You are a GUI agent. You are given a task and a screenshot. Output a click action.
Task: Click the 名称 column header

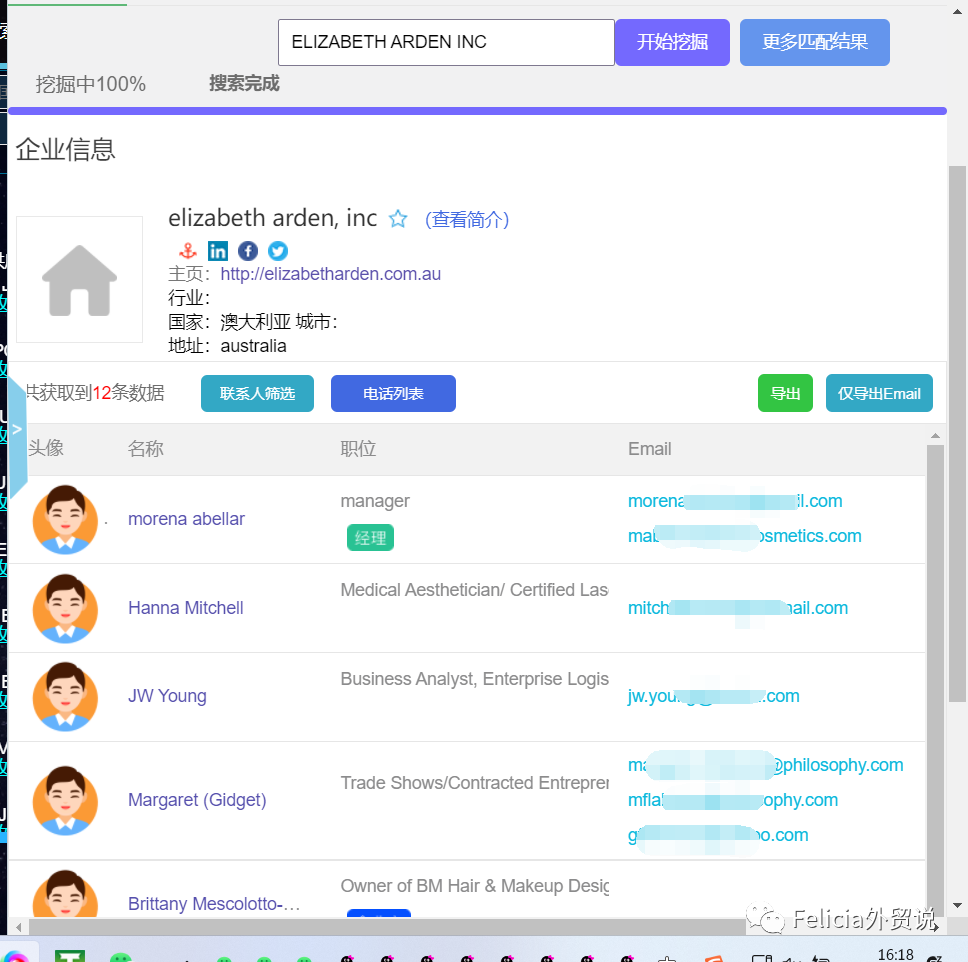(x=146, y=449)
